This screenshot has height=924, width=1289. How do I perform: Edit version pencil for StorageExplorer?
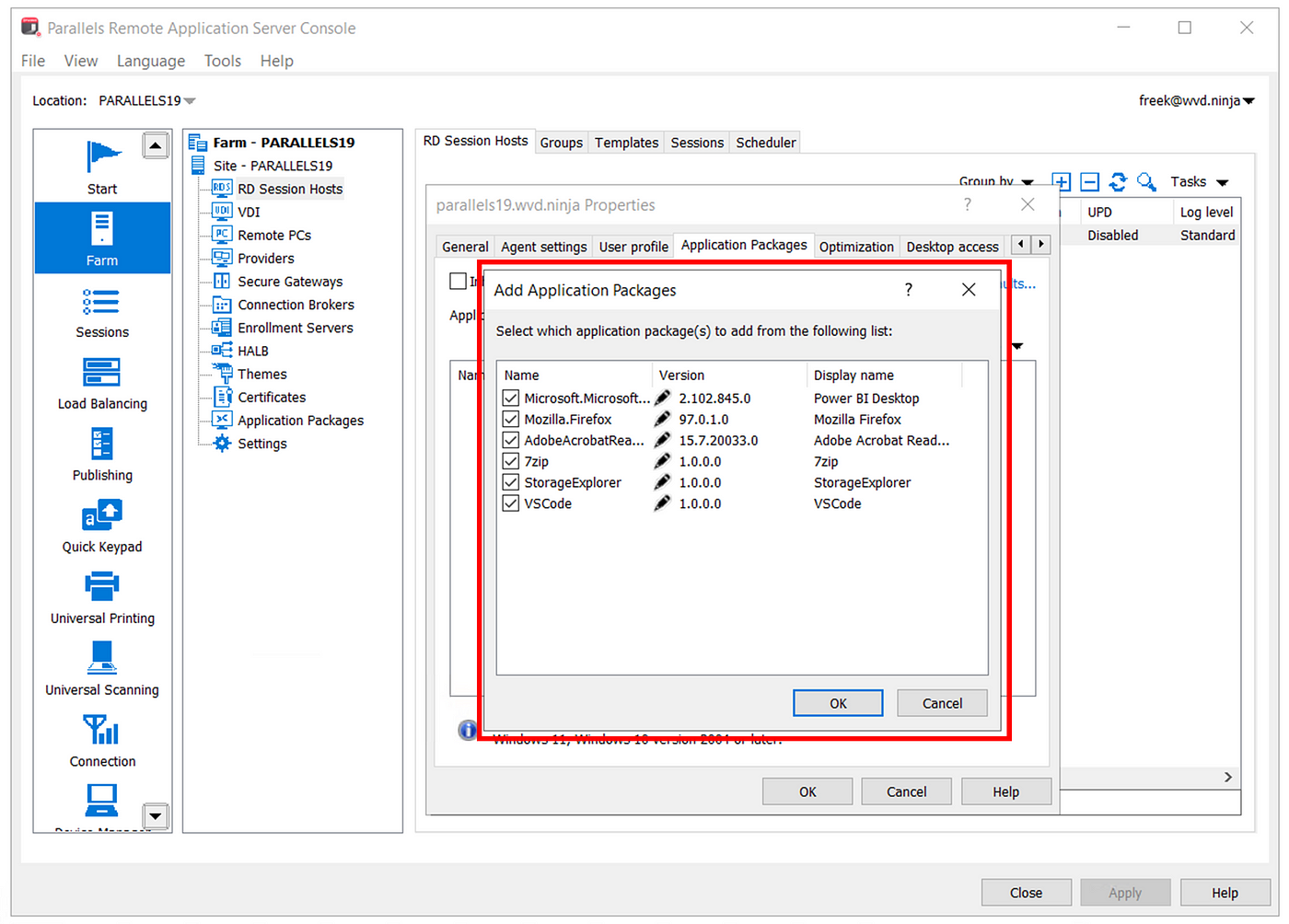tap(662, 482)
